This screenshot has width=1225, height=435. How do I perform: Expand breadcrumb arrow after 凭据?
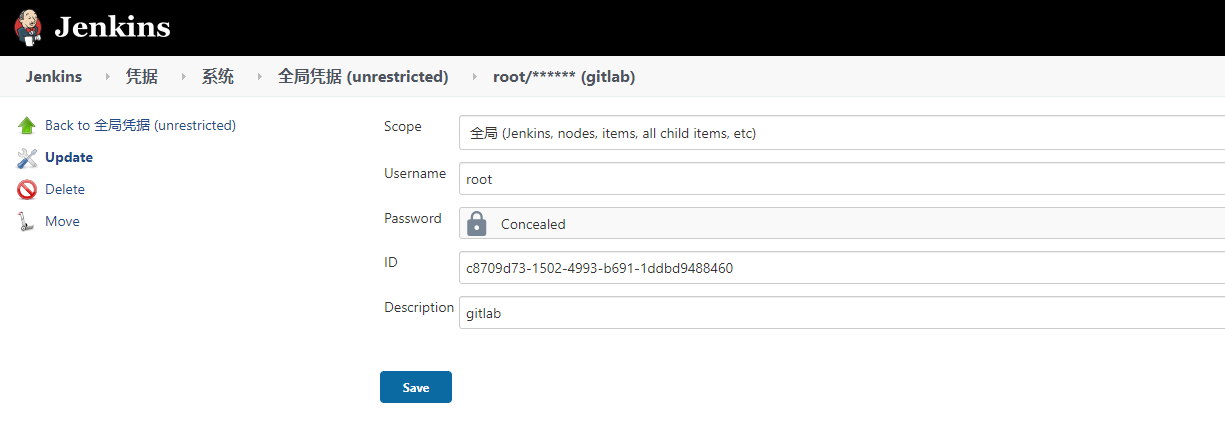point(183,77)
